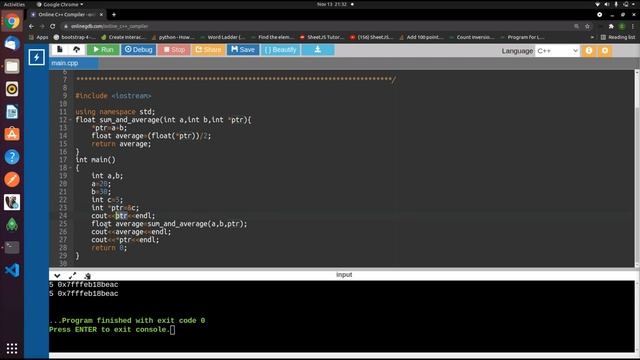Open the Google Chrome app menu in top bar
Screen dimensions: 640x360
(60, 4)
